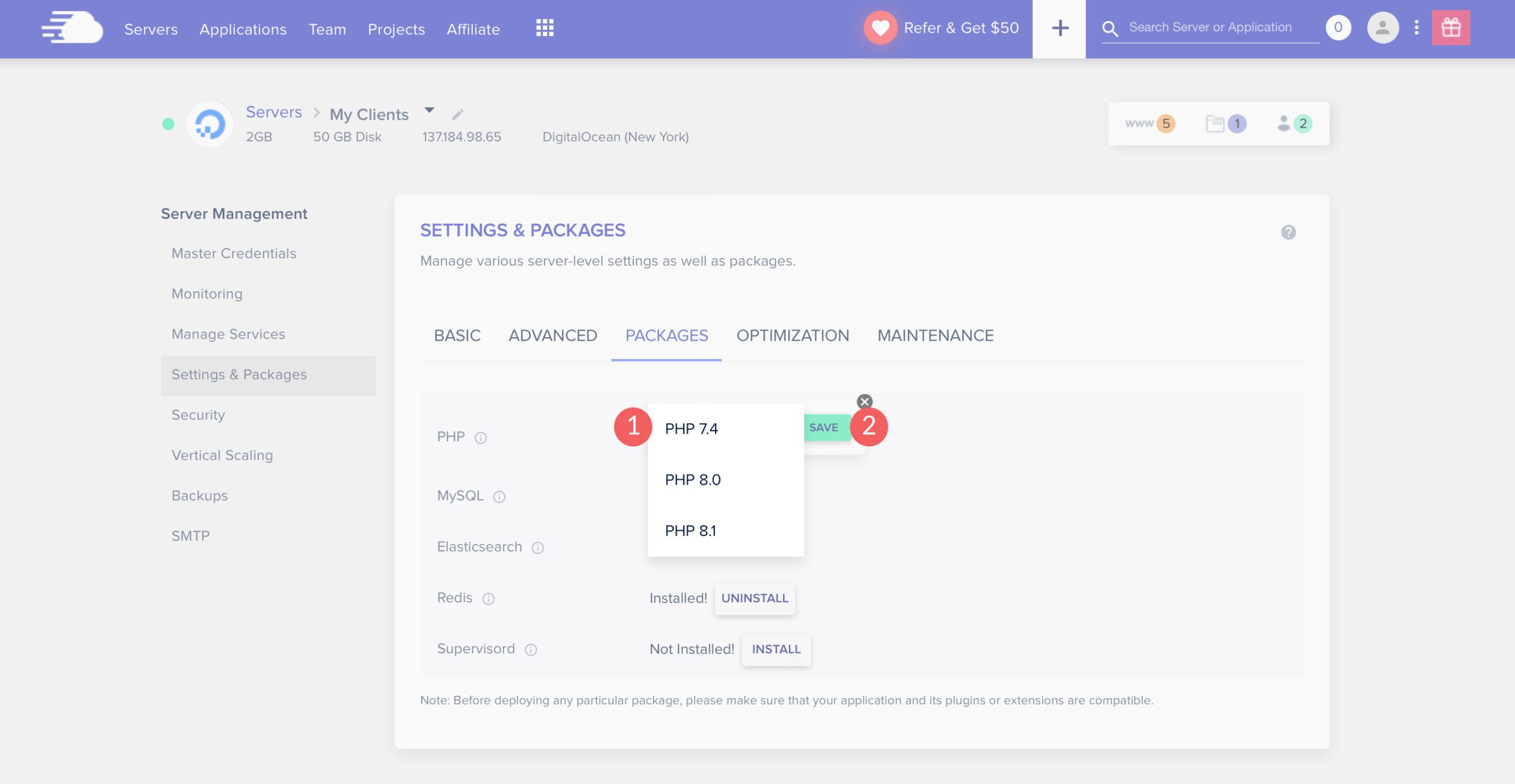Viewport: 1515px width, 784px height.
Task: Click the plus button to add server
Action: (1059, 28)
